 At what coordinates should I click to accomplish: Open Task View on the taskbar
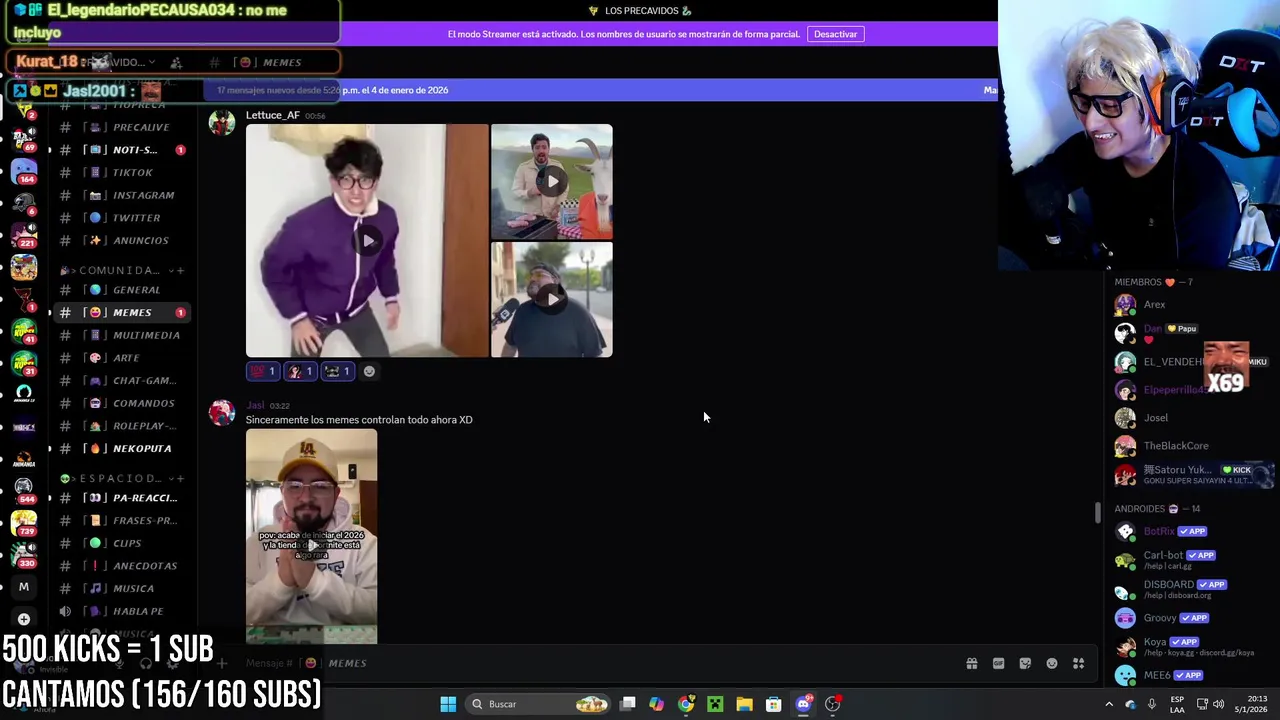coord(627,704)
